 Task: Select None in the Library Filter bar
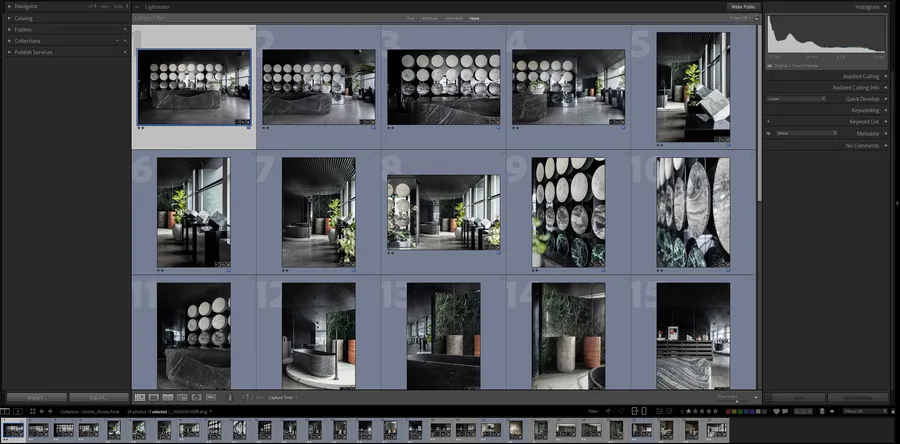[x=474, y=18]
